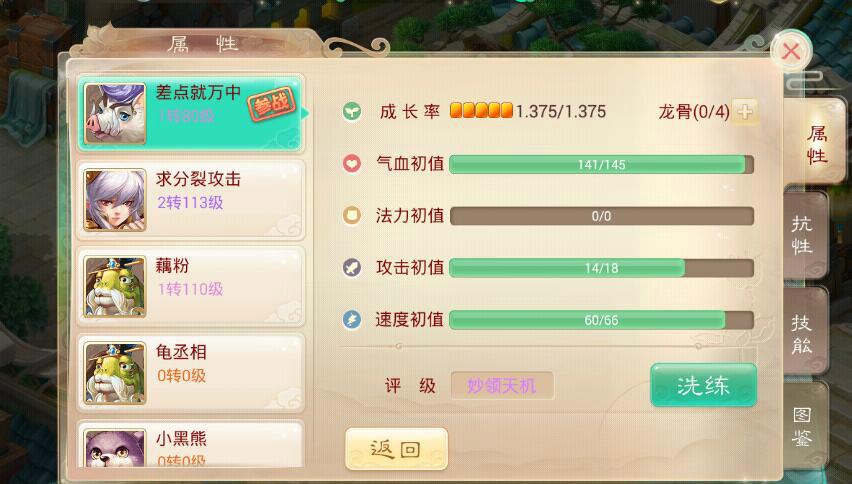The width and height of the screenshot is (852, 484).
Task: Select the 属性 attributes side tab
Action: [816, 142]
